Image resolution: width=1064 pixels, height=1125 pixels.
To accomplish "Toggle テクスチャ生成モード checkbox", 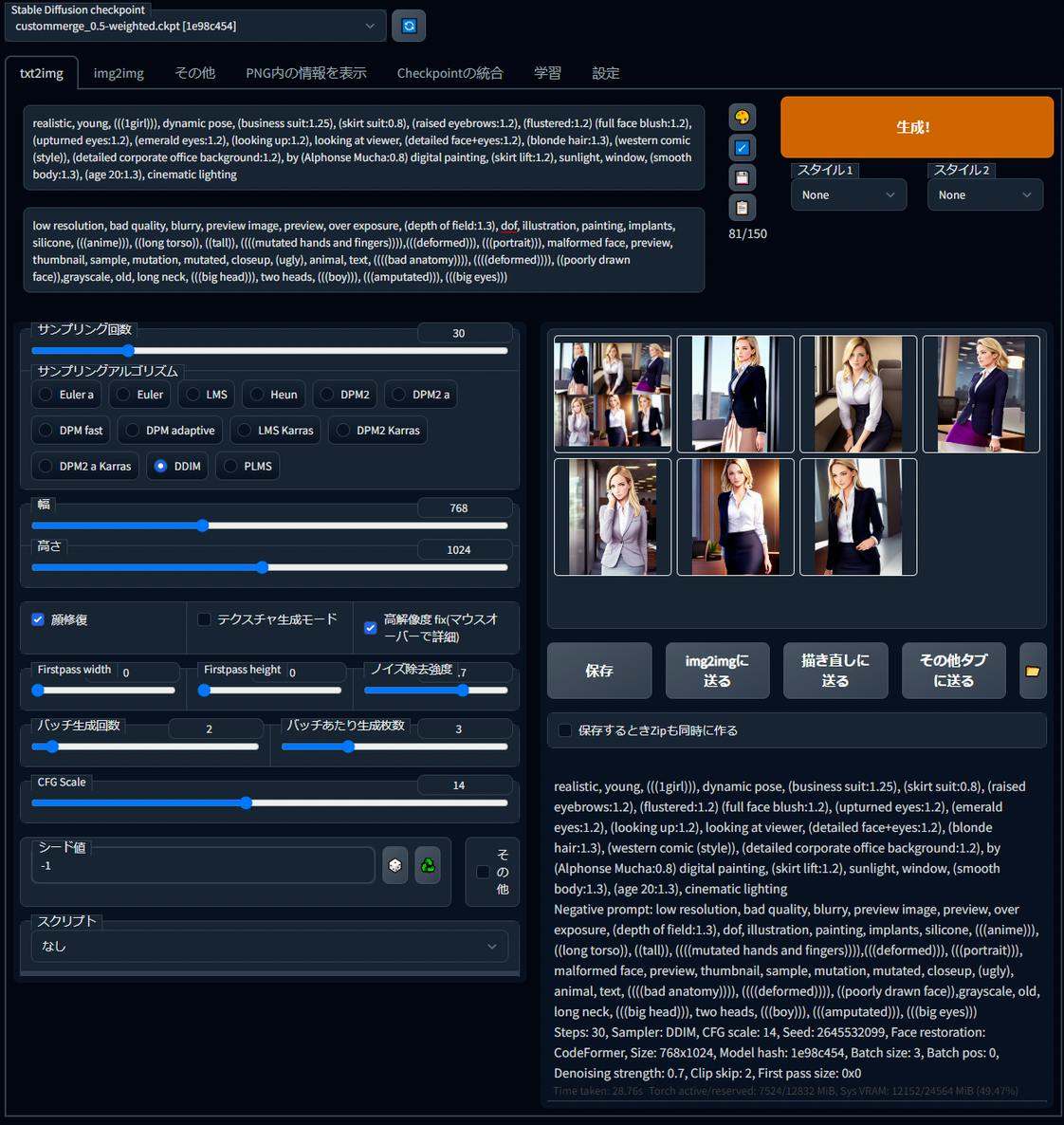I will pyautogui.click(x=205, y=619).
